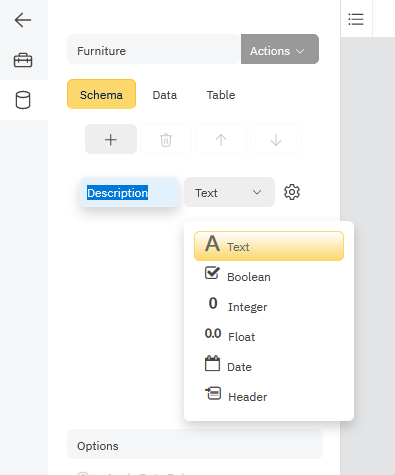Select highlighted Text type option
Viewport: 395px width, 475px height.
click(x=269, y=246)
